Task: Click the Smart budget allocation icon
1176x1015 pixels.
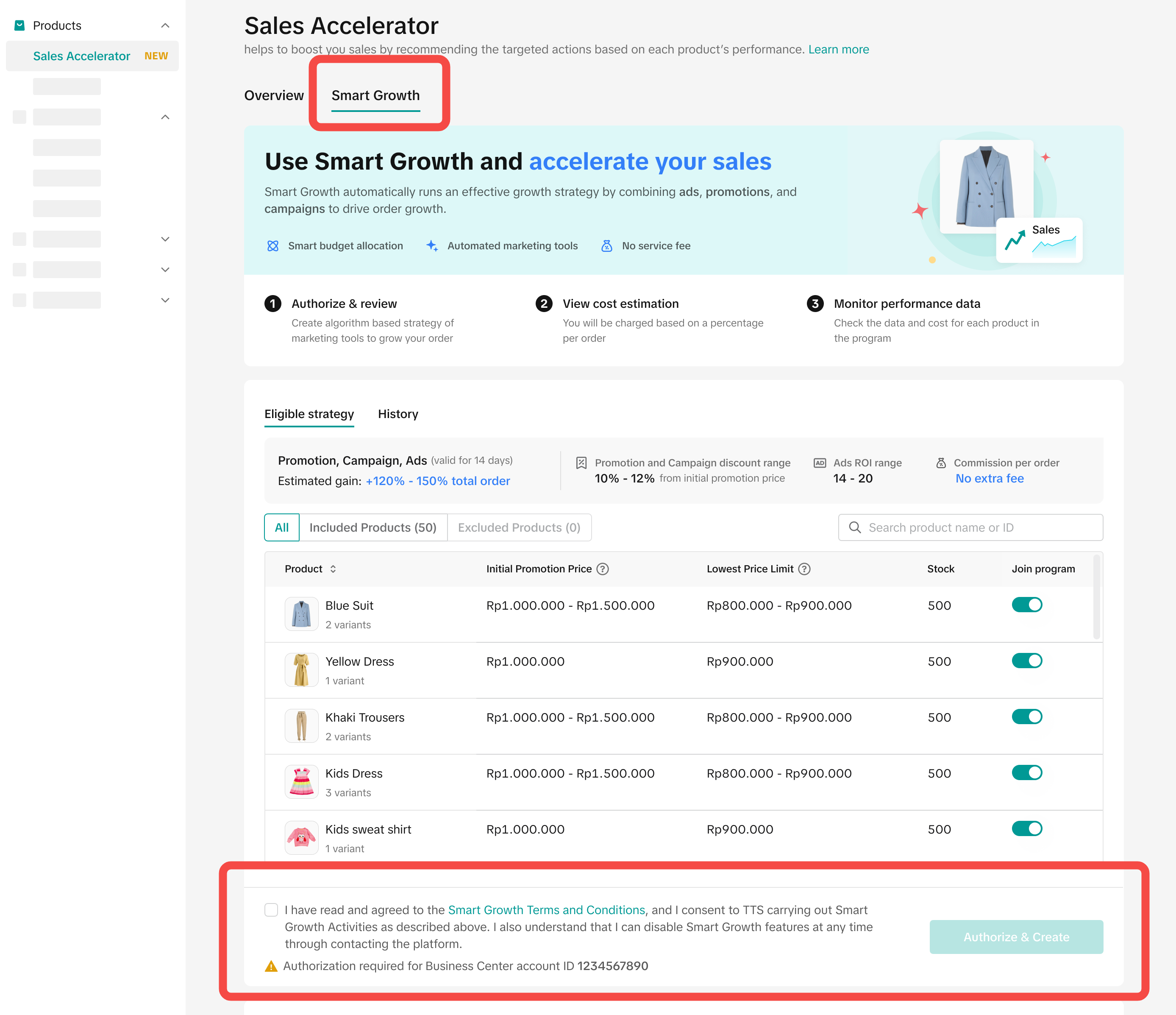Action: pyautogui.click(x=273, y=246)
